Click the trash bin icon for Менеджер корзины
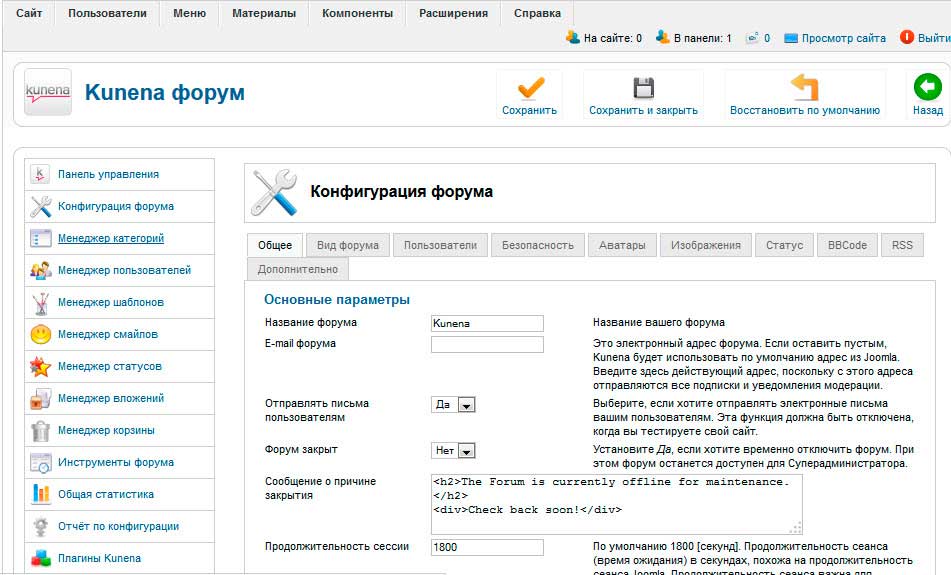 (41, 431)
